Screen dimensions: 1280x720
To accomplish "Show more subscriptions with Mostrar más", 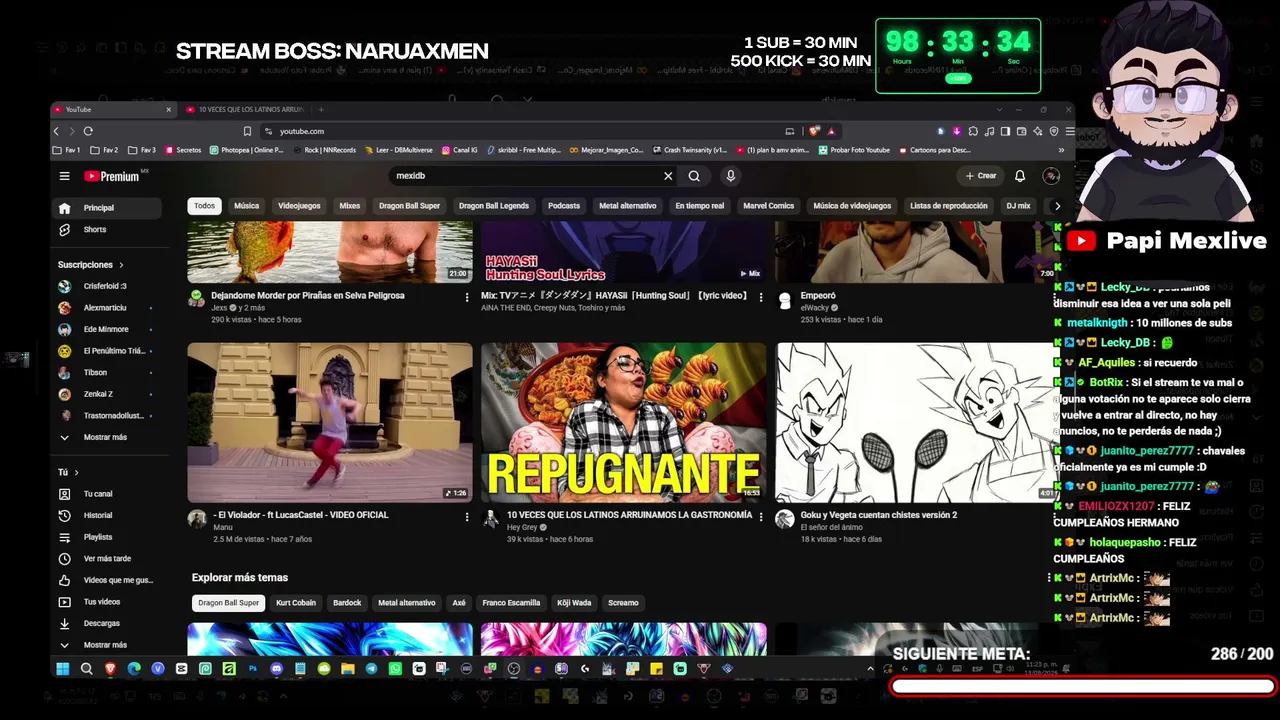I will (107, 437).
